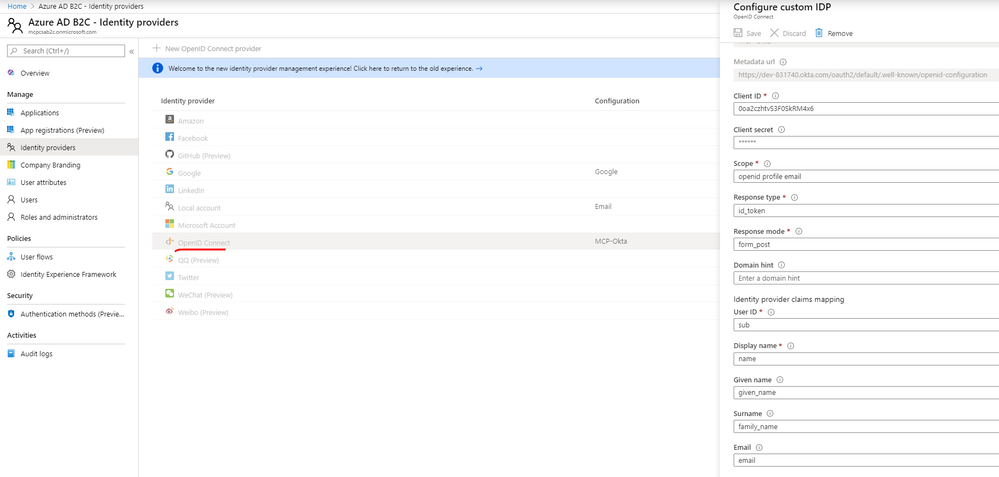Click the Facebook provider icon
This screenshot has height=477, width=999.
coord(169,137)
